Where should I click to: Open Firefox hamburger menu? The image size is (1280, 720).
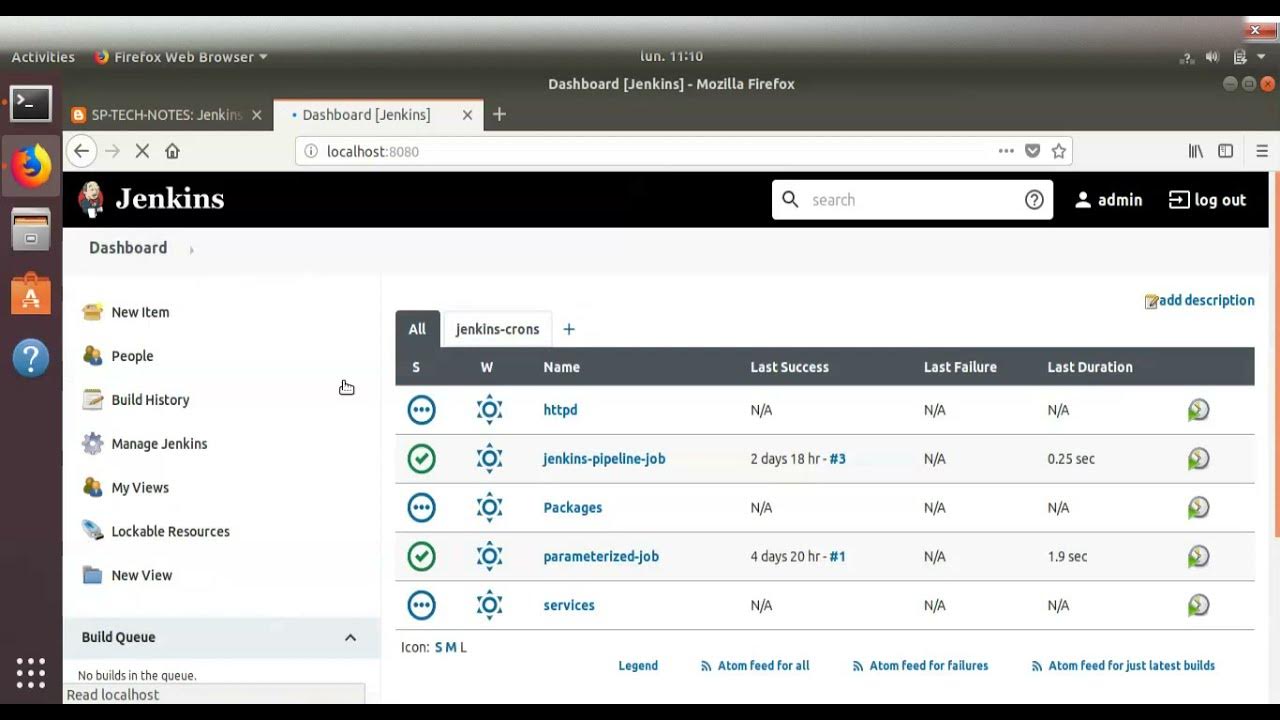pyautogui.click(x=1261, y=151)
